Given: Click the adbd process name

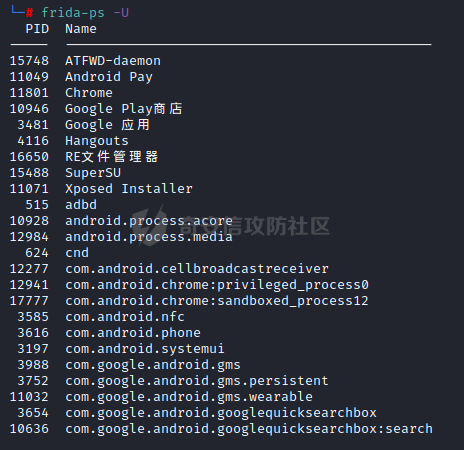Looking at the screenshot, I should (81, 205).
